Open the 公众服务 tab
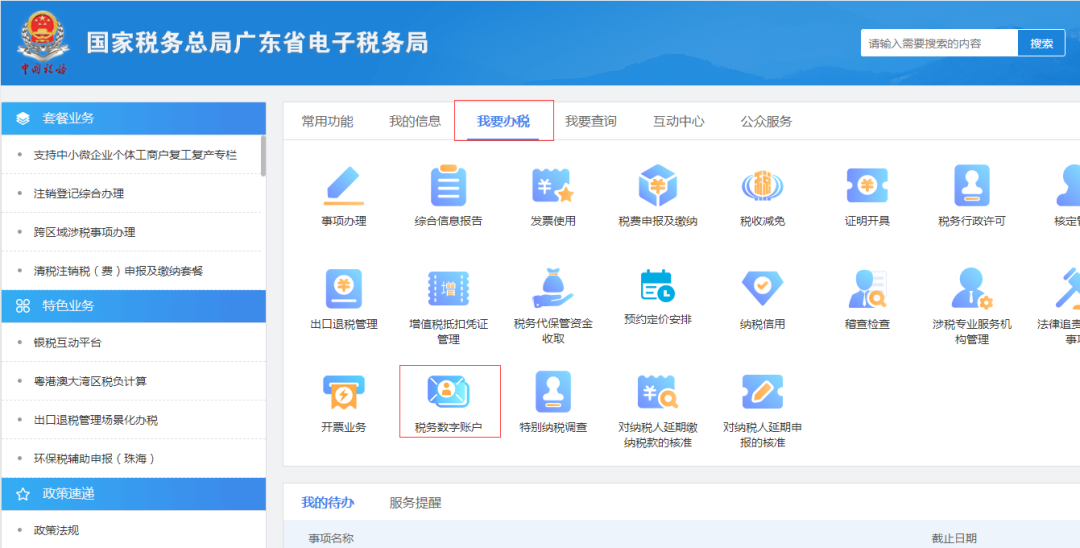Screen dimensions: 1080x548 pos(766,122)
